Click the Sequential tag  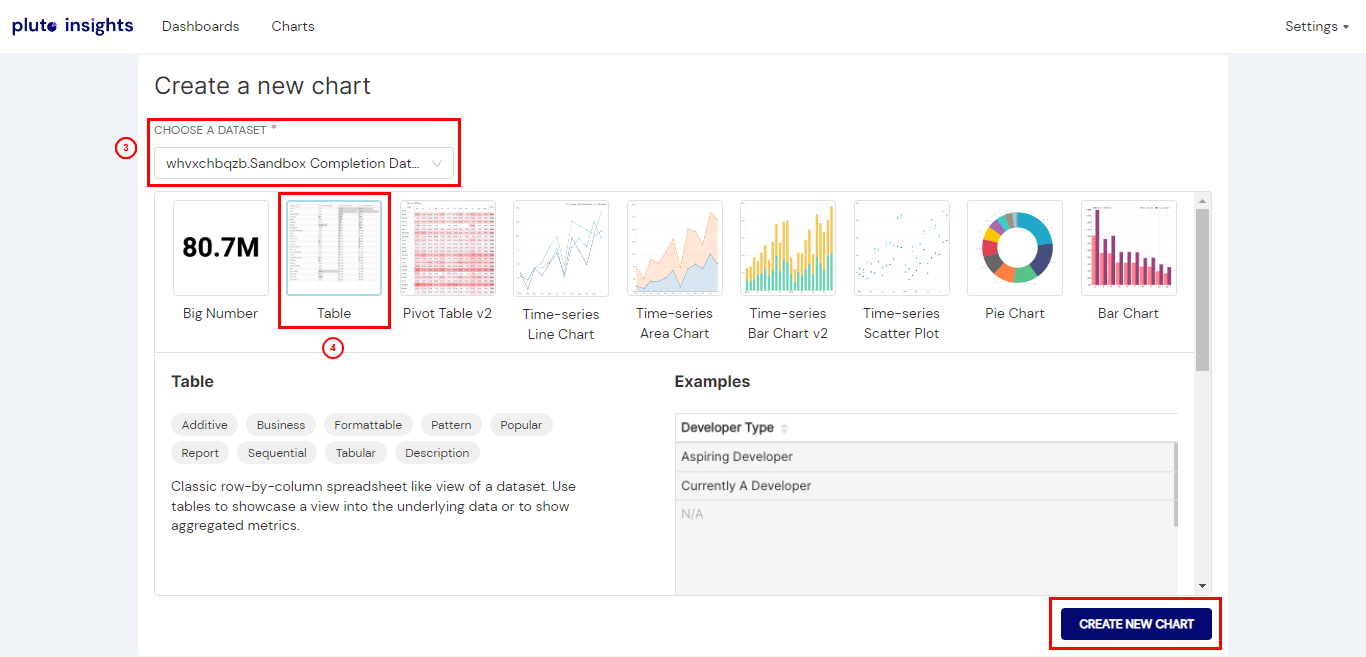click(277, 453)
